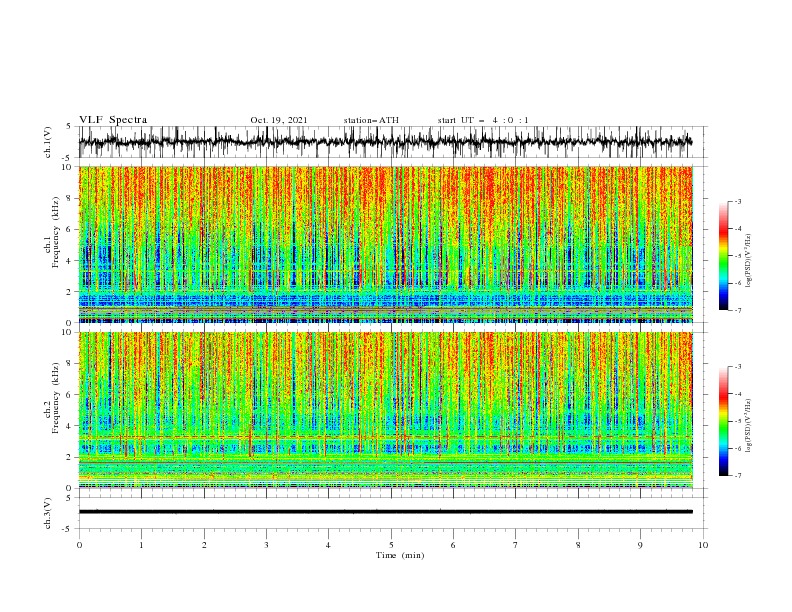Image resolution: width=792 pixels, height=612 pixels.
Task: Click the "start UT = 4 :0 :1" text
Action: click(x=483, y=120)
